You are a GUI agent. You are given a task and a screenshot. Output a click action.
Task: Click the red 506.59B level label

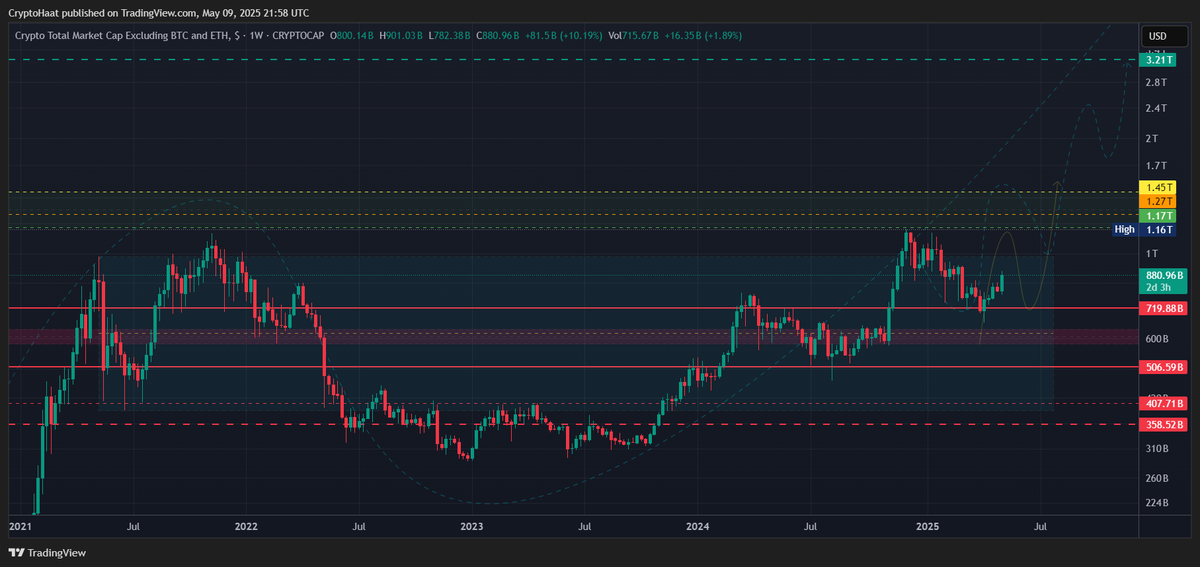click(x=1164, y=368)
